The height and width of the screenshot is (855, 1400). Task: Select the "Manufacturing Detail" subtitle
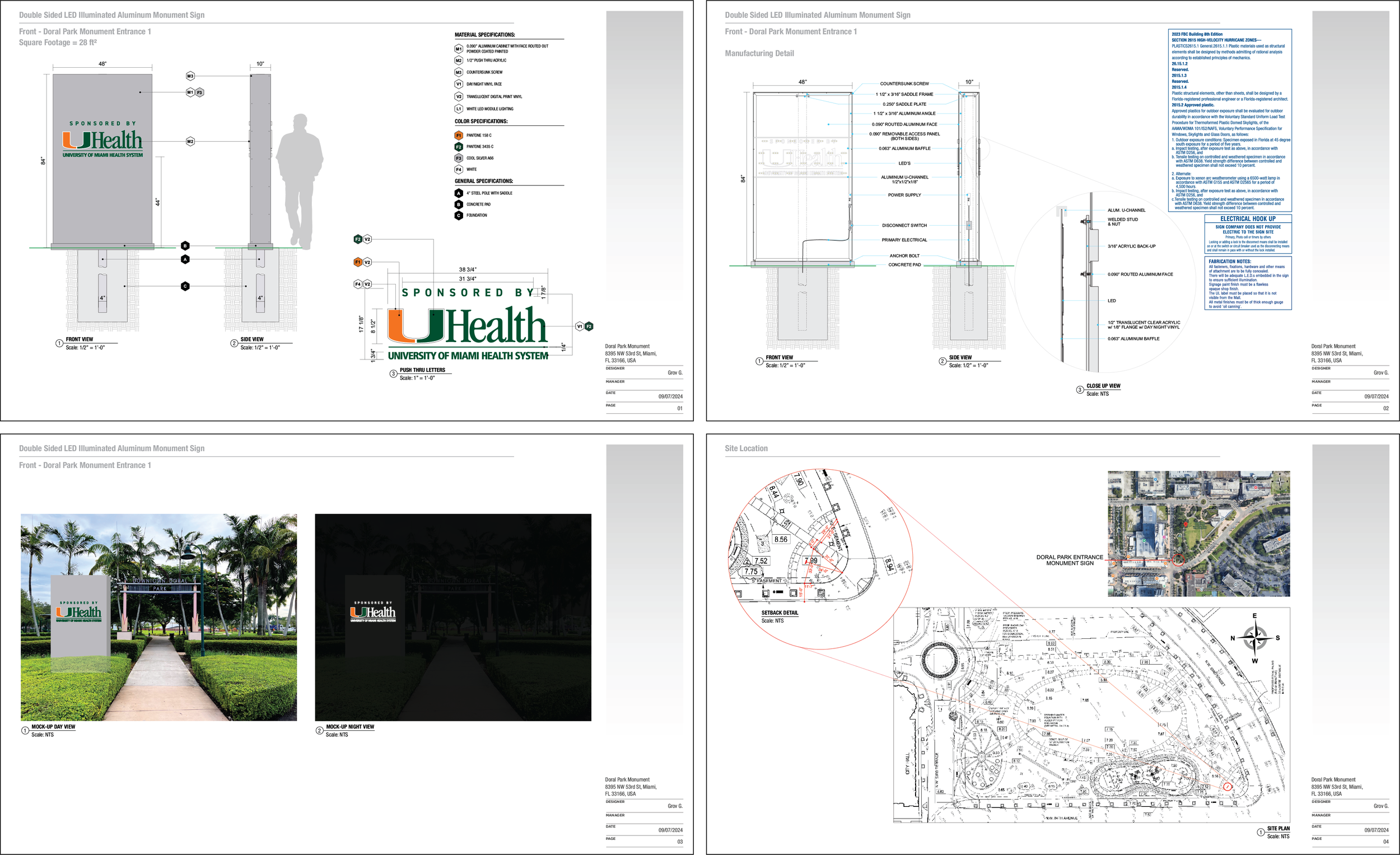pos(759,53)
